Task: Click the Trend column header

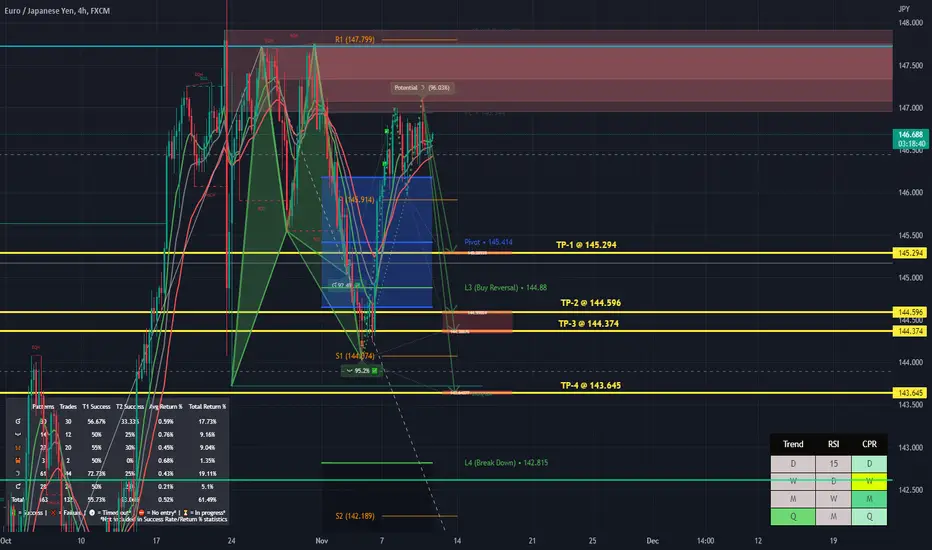Action: 793,444
